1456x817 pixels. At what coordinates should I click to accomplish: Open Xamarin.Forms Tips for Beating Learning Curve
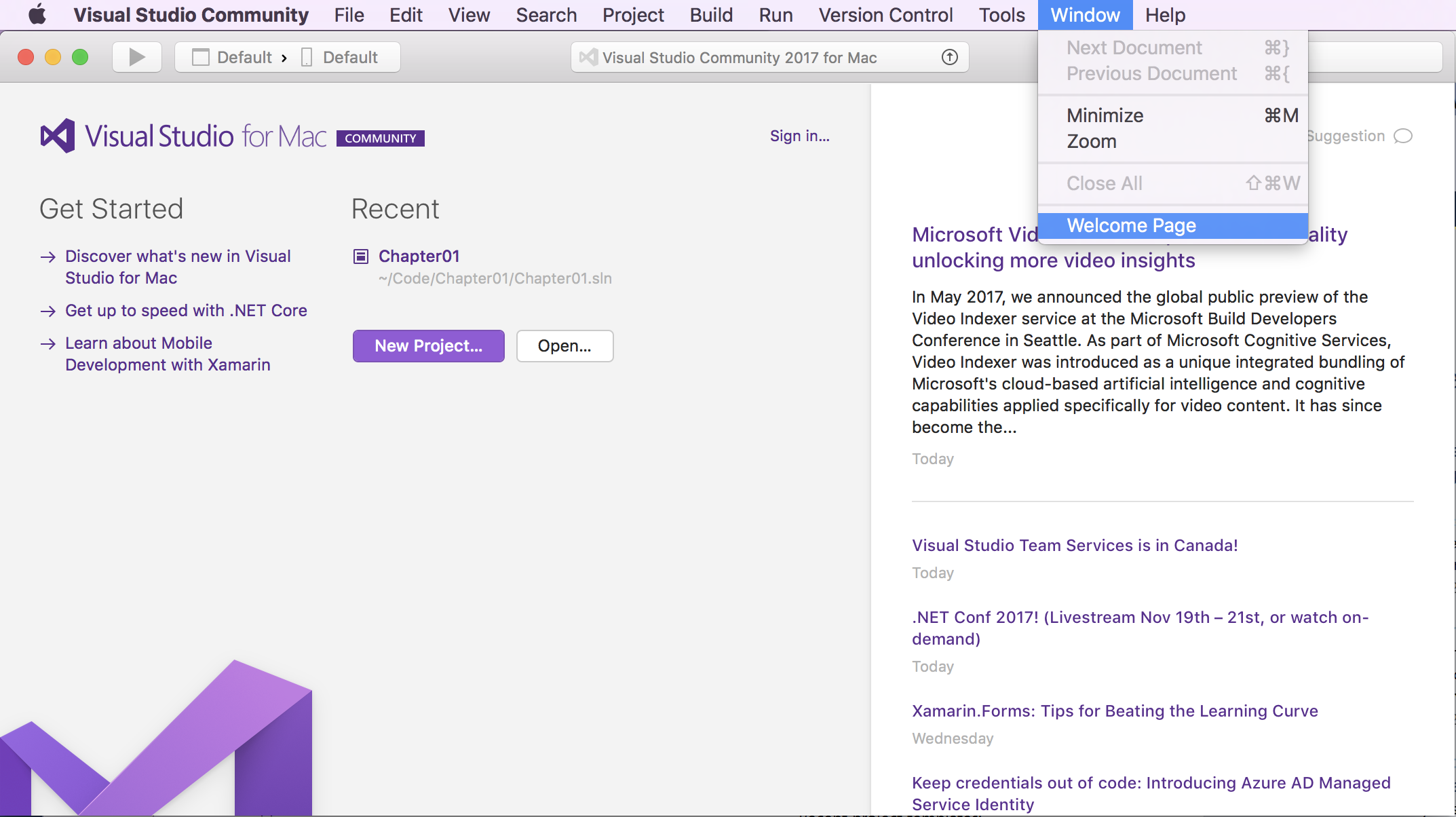[1115, 711]
